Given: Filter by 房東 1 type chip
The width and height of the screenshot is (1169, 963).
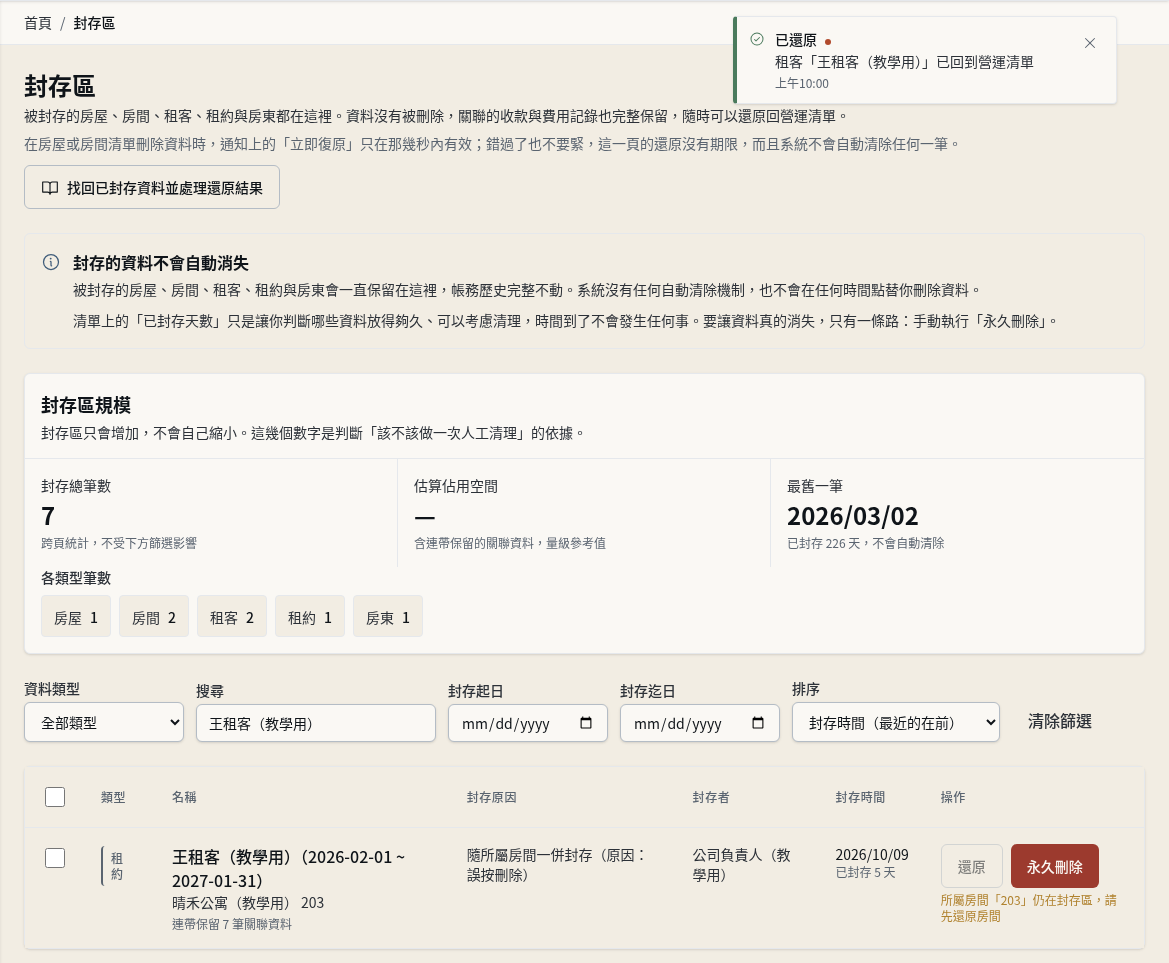Looking at the screenshot, I should 388,616.
